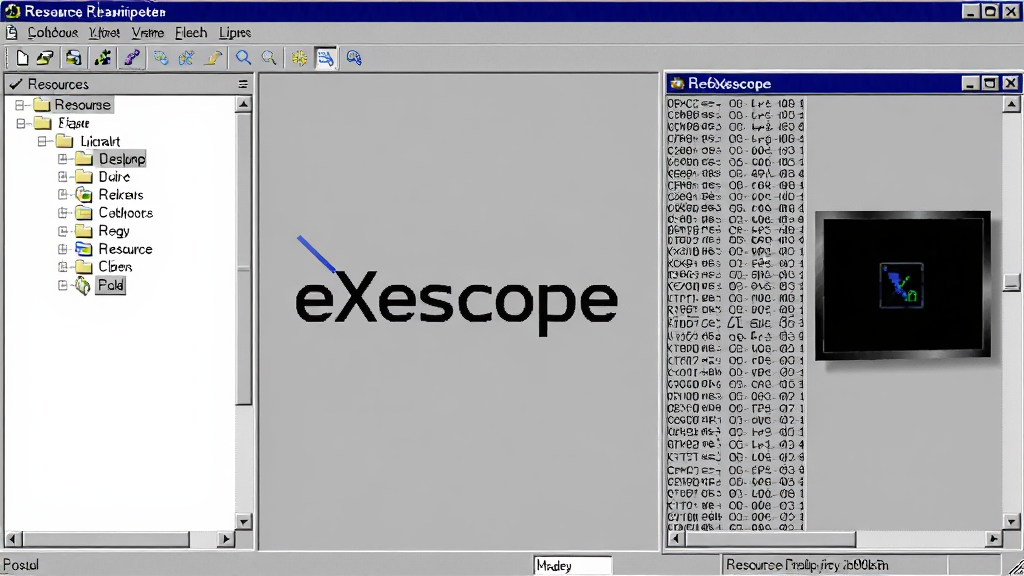This screenshot has height=576, width=1024.
Task: Click the light blue icon after purple pen
Action: (161, 58)
